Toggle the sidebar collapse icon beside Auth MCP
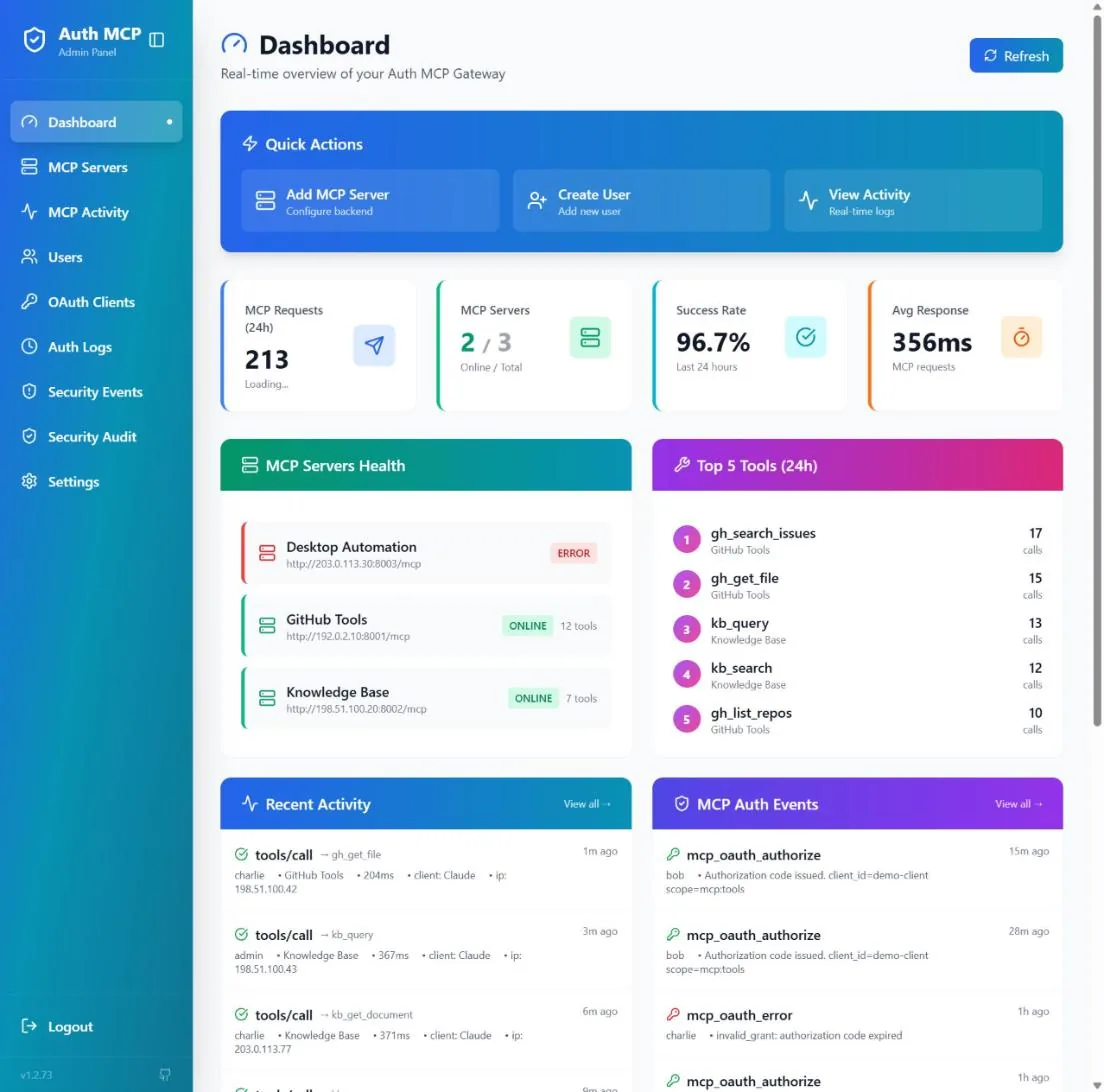Viewport: 1104px width, 1092px height. (x=157, y=40)
